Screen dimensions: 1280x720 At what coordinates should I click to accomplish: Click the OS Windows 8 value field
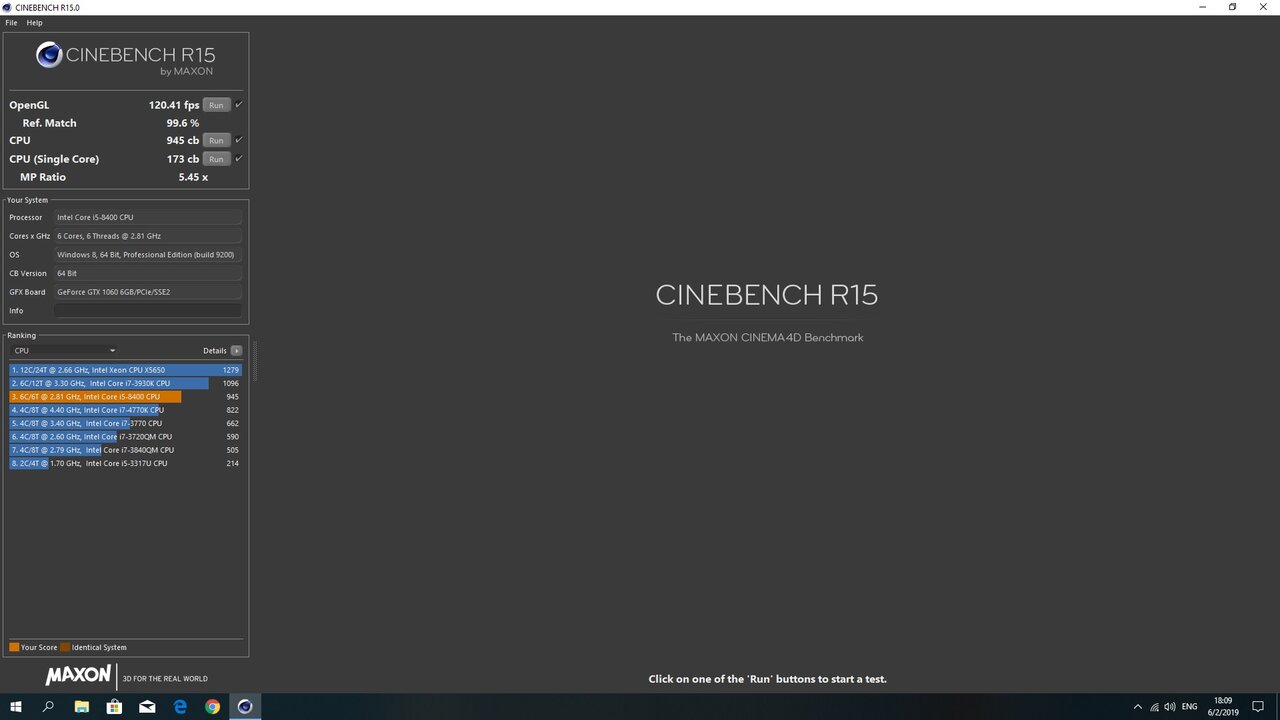click(148, 255)
